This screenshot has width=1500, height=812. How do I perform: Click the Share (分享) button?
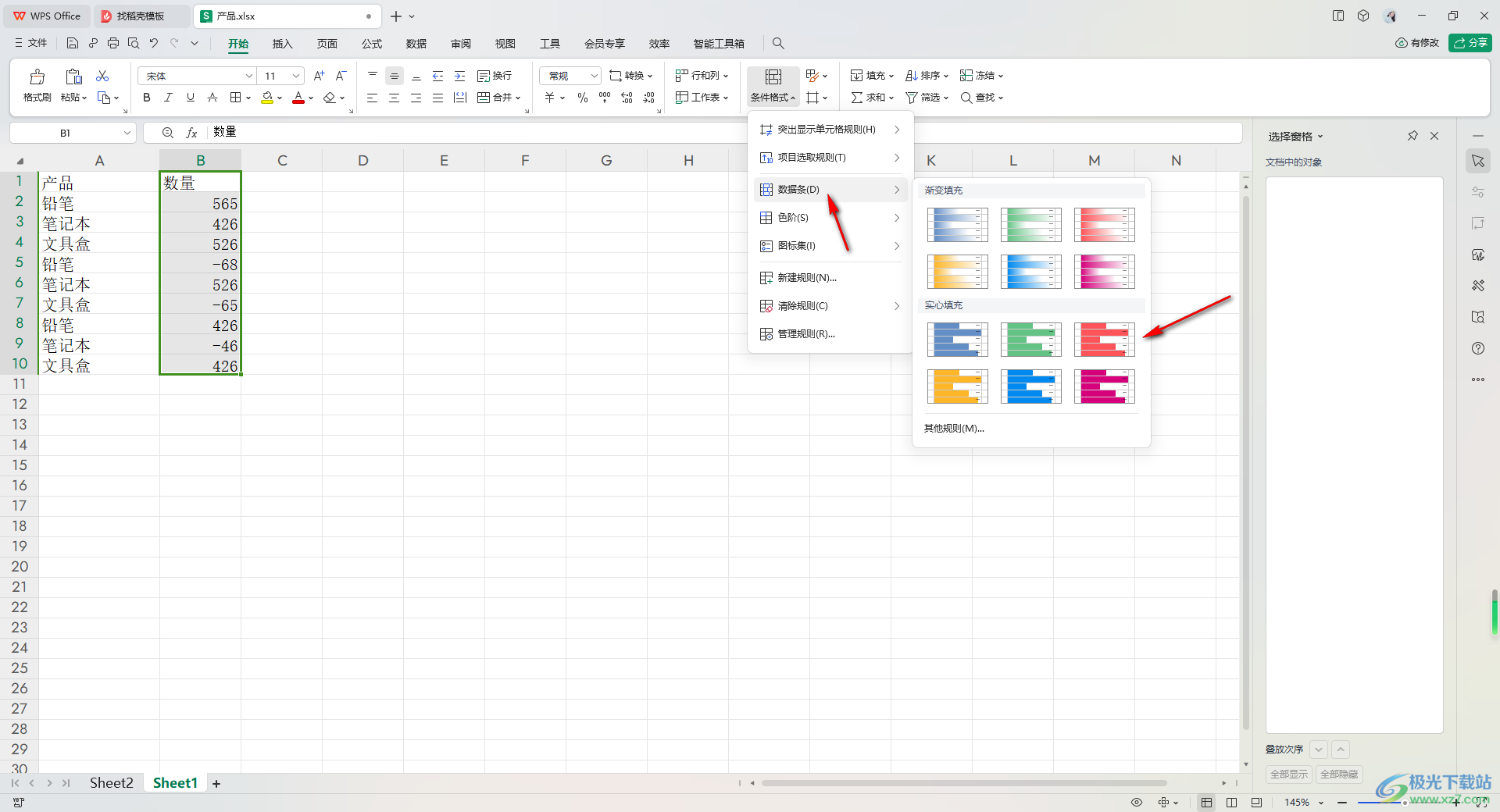pos(1470,43)
